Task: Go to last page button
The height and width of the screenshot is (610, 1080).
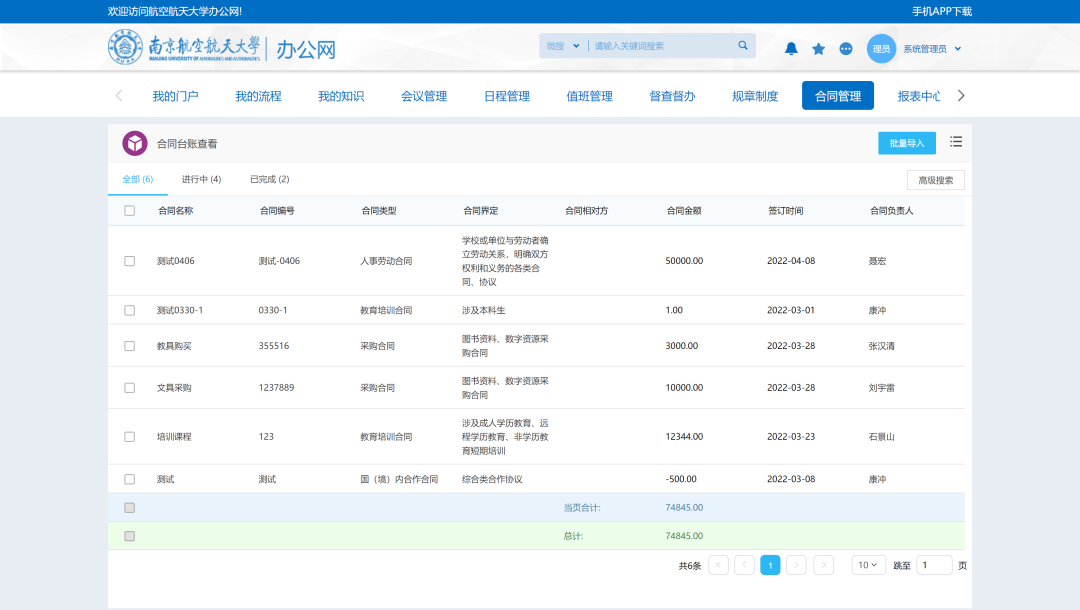Action: pyautogui.click(x=823, y=565)
